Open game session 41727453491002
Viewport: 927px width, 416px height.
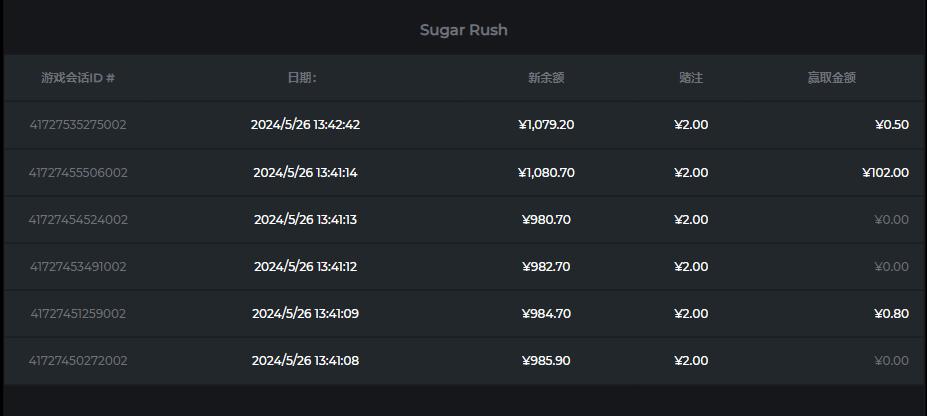(78, 266)
